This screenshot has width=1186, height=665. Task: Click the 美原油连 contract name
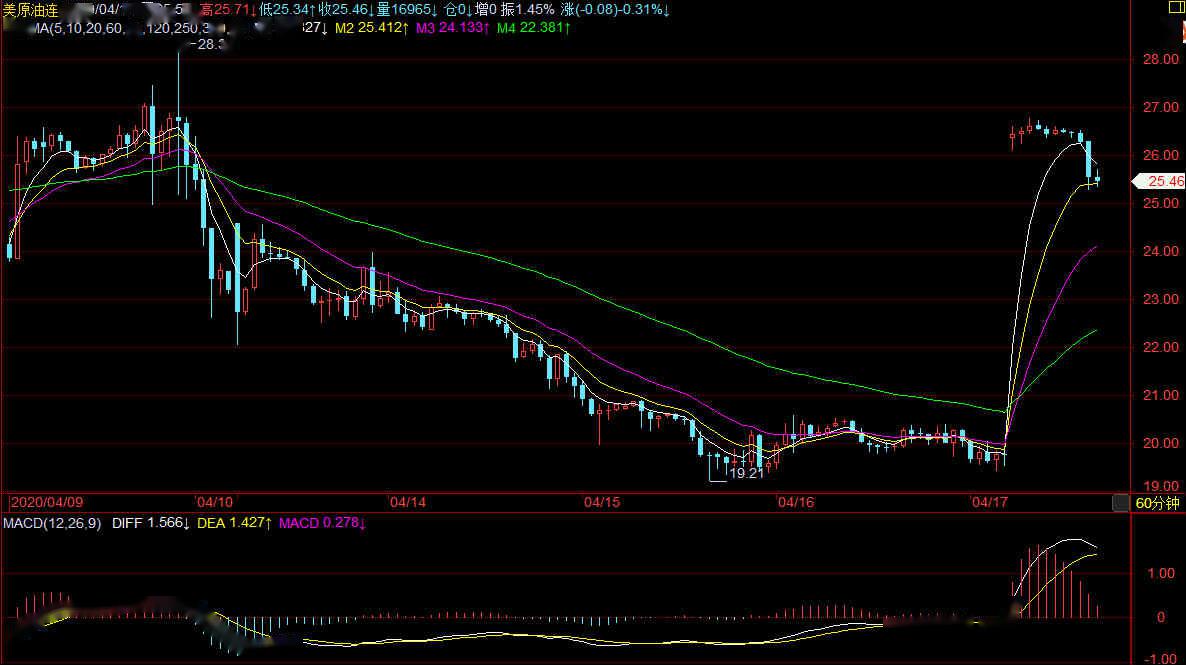tap(31, 11)
